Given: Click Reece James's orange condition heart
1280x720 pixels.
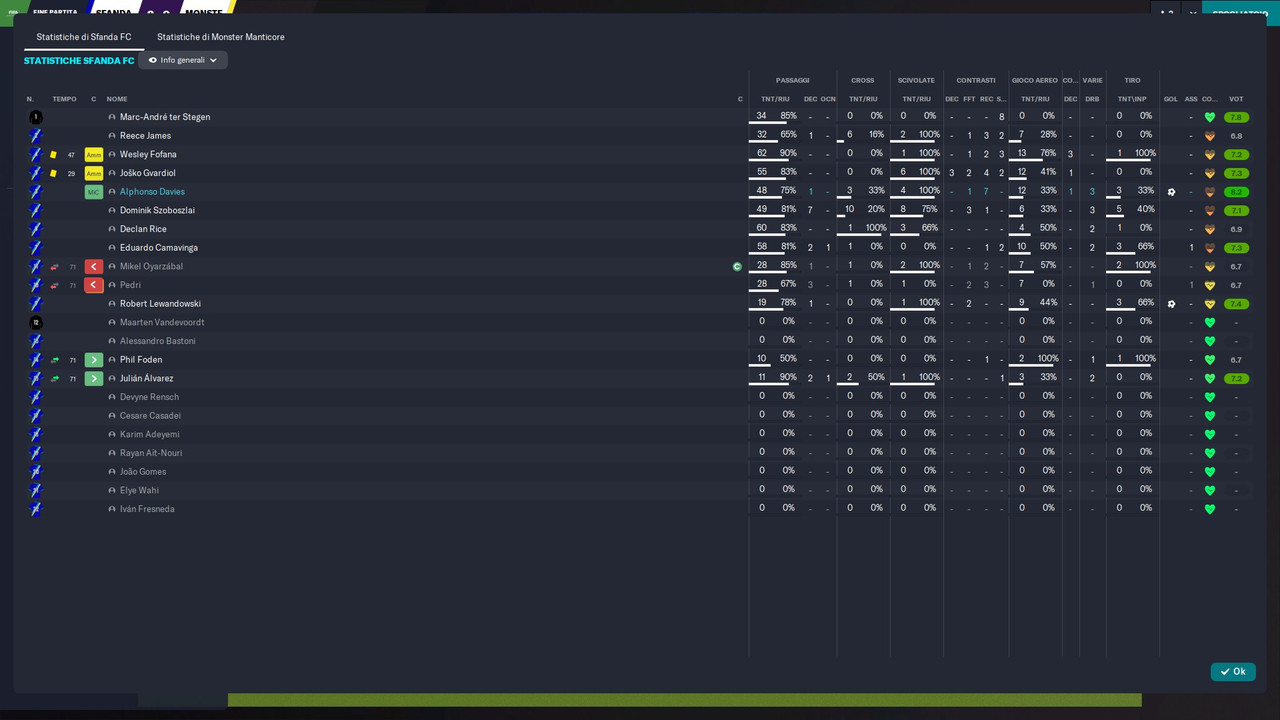Looking at the screenshot, I should pos(1210,136).
